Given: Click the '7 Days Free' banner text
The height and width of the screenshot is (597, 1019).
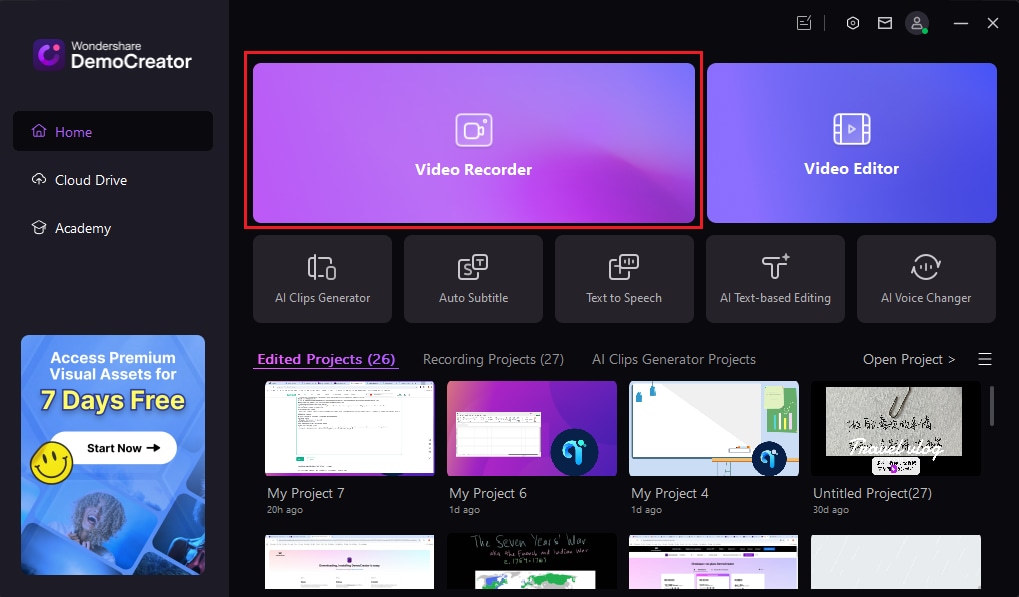Looking at the screenshot, I should (x=113, y=400).
